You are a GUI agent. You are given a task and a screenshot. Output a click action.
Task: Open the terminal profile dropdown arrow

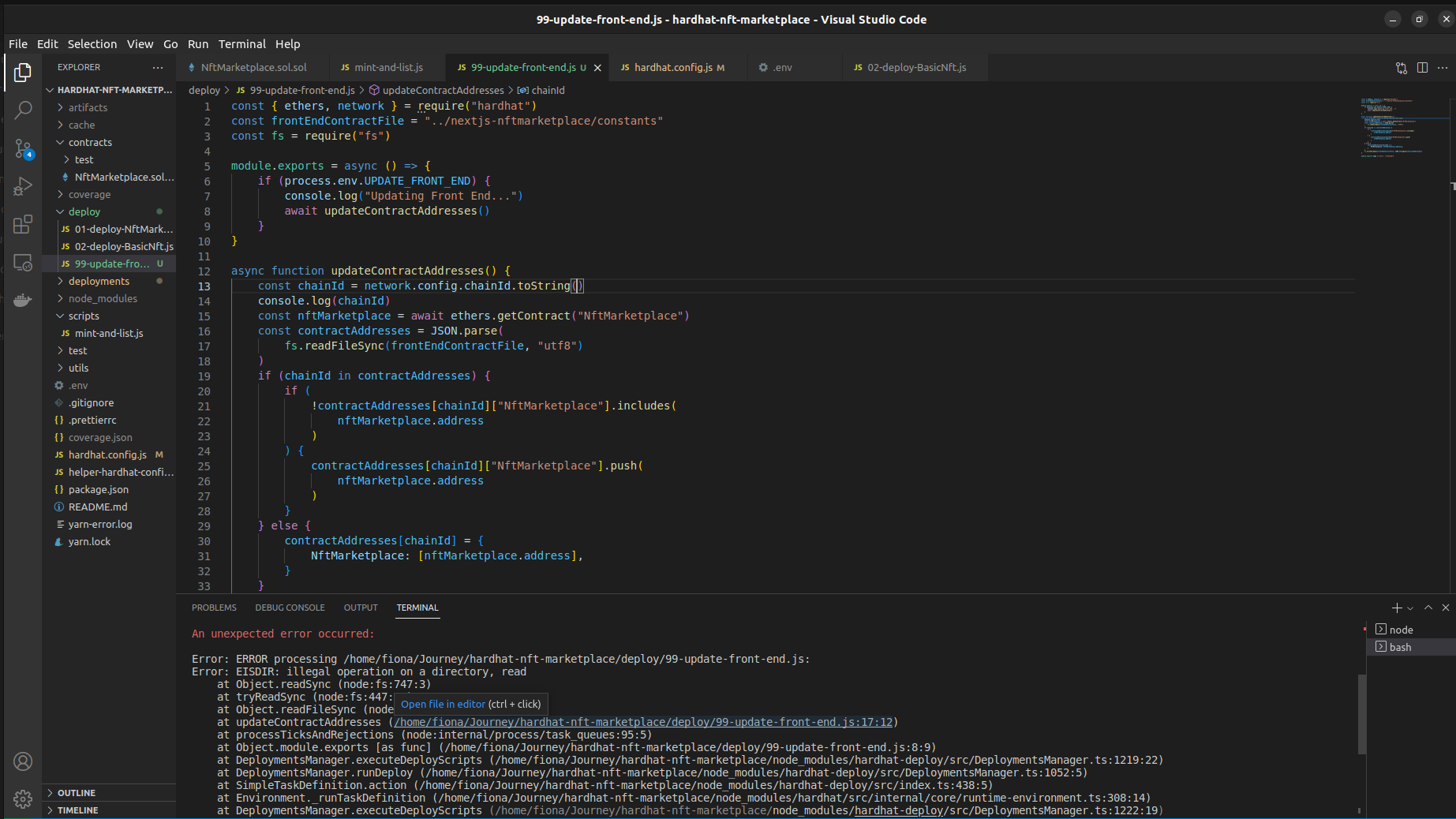1409,608
